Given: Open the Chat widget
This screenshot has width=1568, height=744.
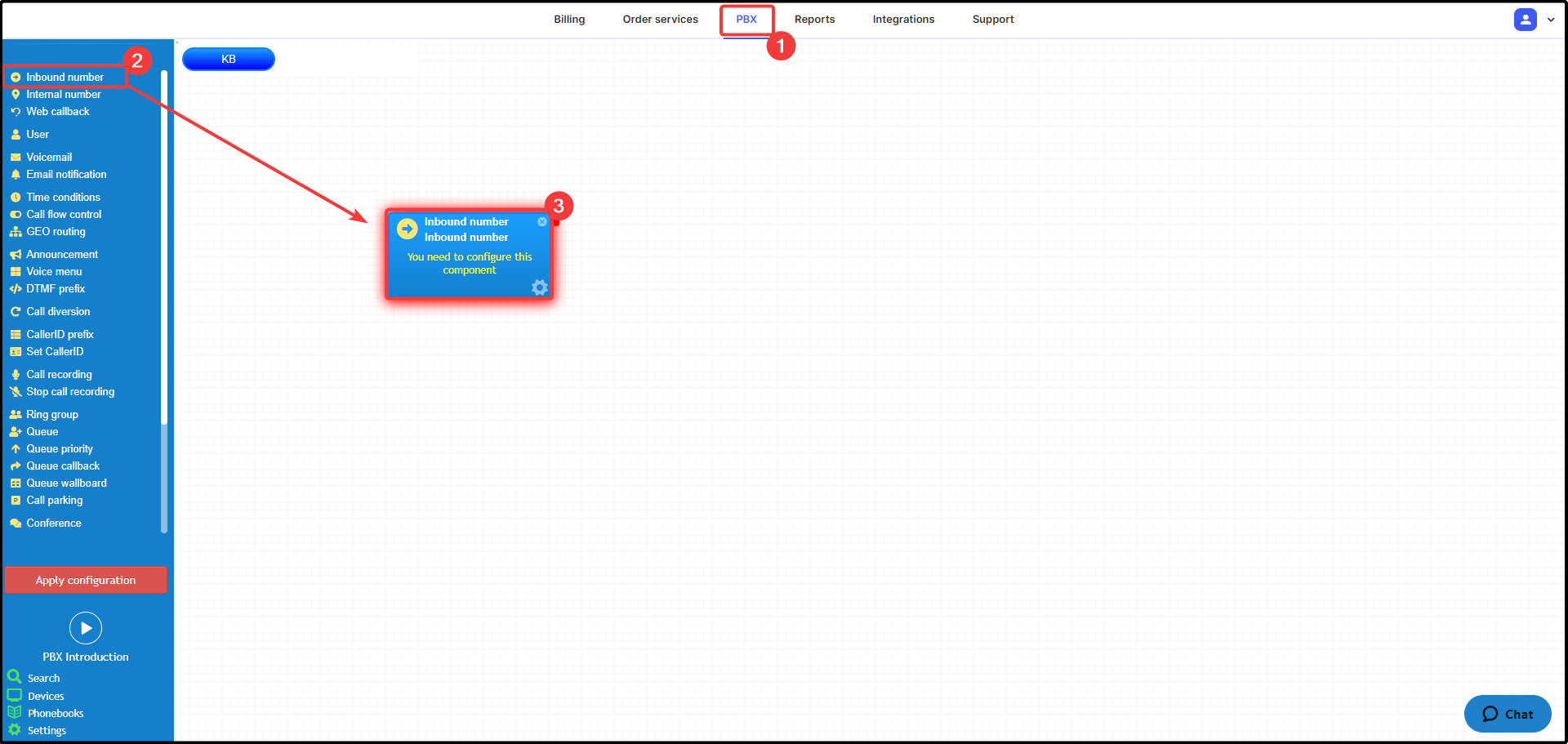Looking at the screenshot, I should (1507, 714).
